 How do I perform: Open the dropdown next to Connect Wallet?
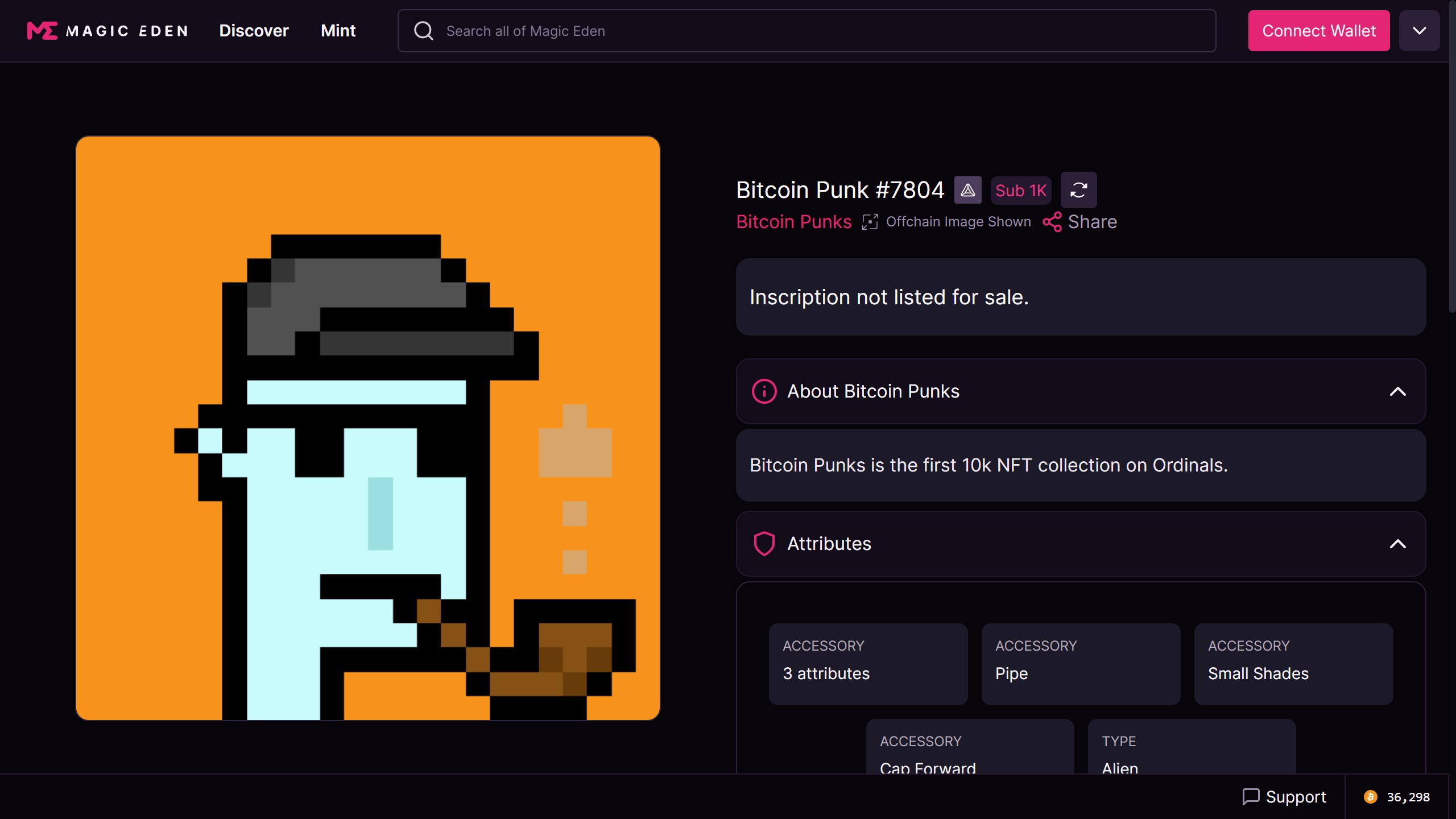(1420, 31)
